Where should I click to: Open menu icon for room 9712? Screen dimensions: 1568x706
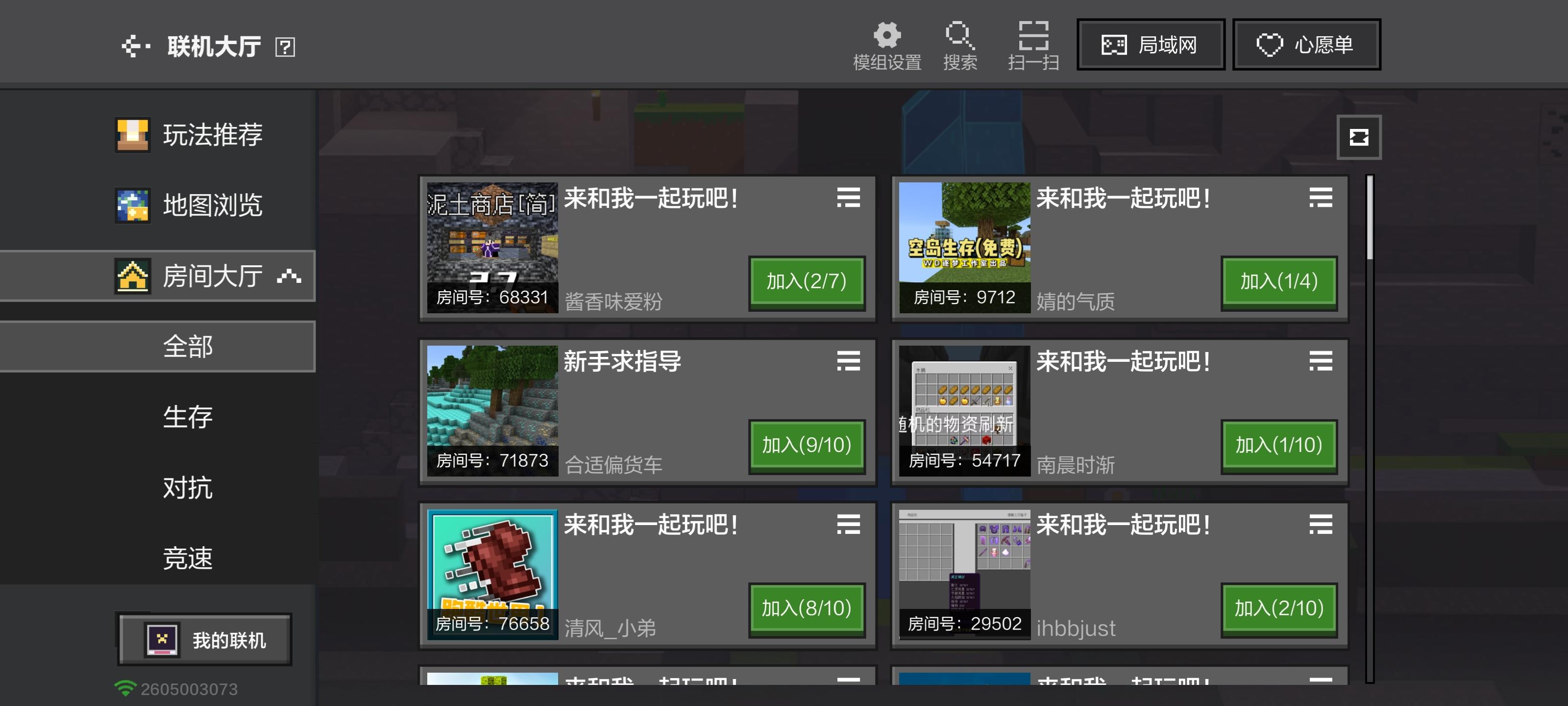coord(1320,198)
